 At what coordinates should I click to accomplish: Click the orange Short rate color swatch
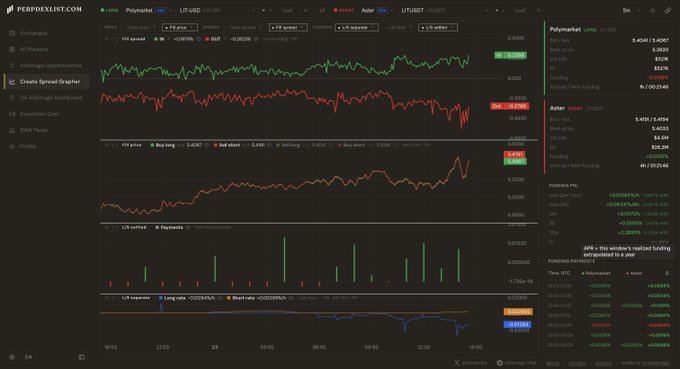pos(229,298)
